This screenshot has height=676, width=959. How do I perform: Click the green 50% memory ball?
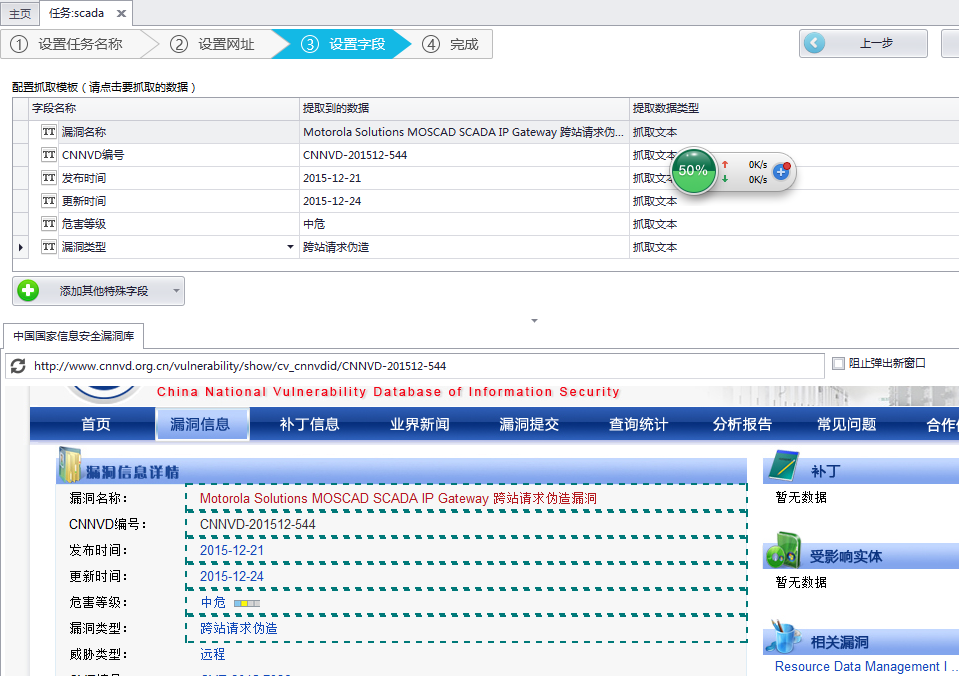(x=693, y=171)
